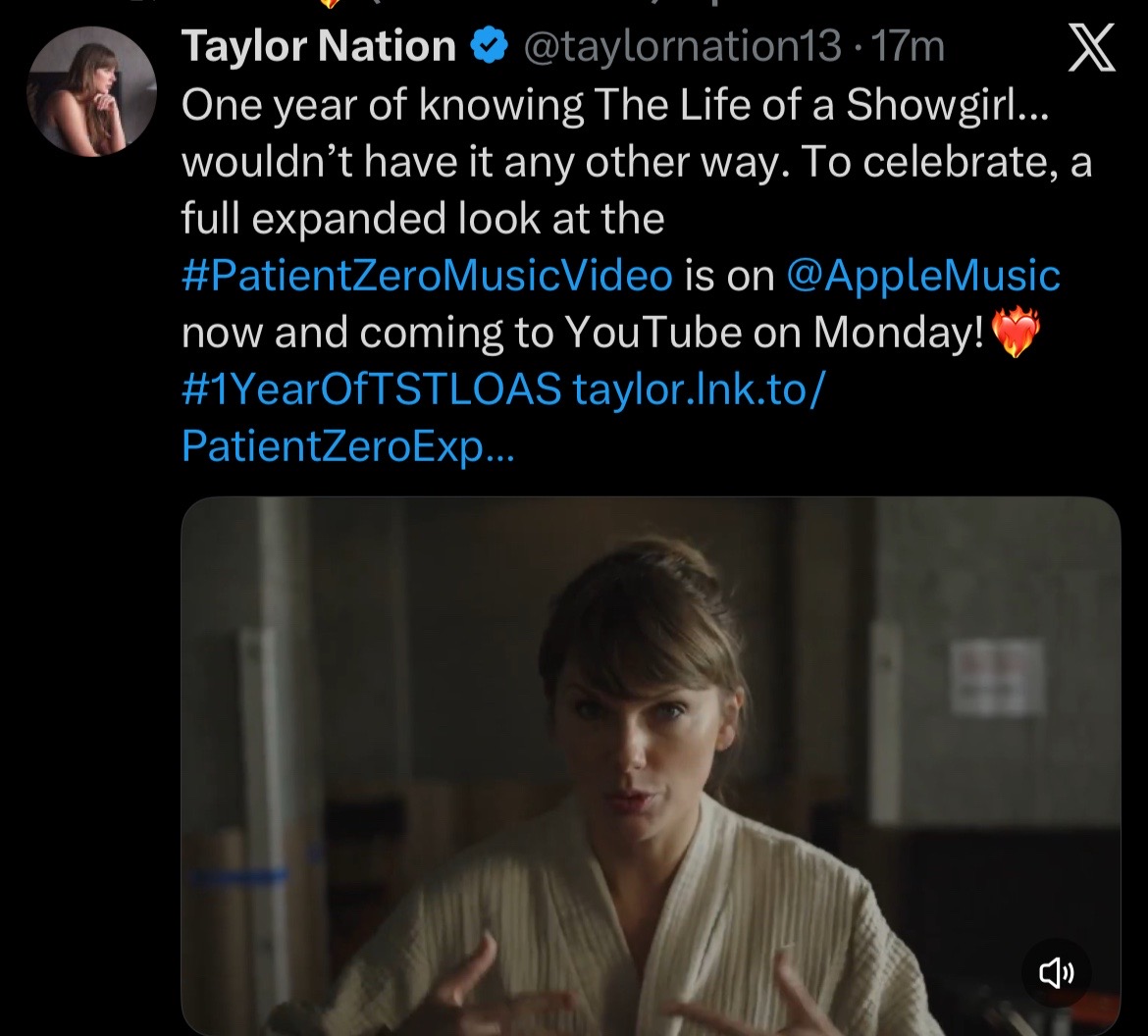Click the blue verified badge next to Taylor Nation
This screenshot has height=1036, width=1148.
(489, 46)
